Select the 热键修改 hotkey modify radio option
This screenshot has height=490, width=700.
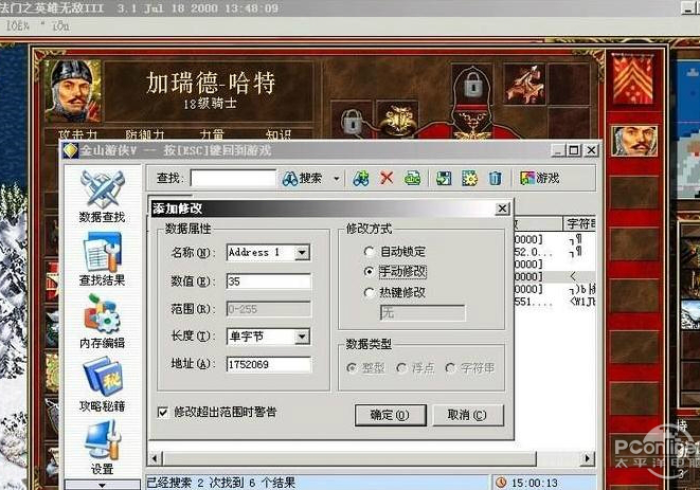[x=394, y=293]
